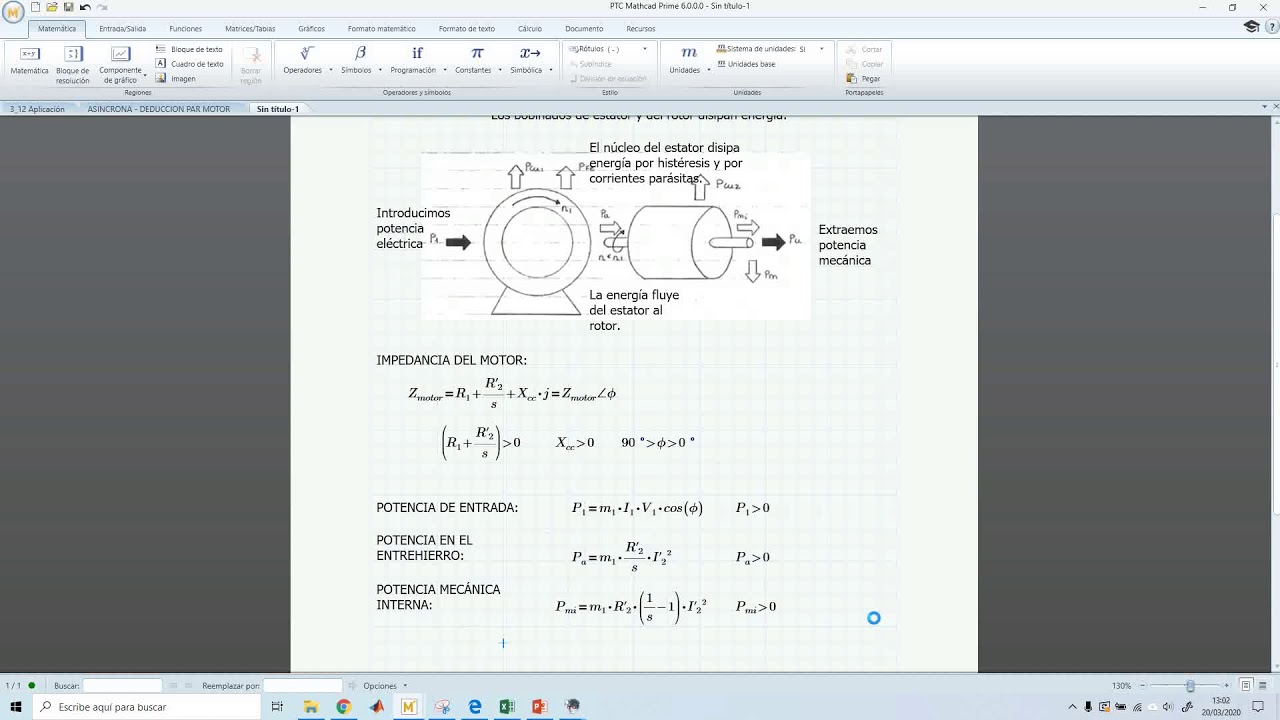Image resolution: width=1280 pixels, height=720 pixels.
Task: Select the Zmotor impedance equation
Action: [x=512, y=391]
